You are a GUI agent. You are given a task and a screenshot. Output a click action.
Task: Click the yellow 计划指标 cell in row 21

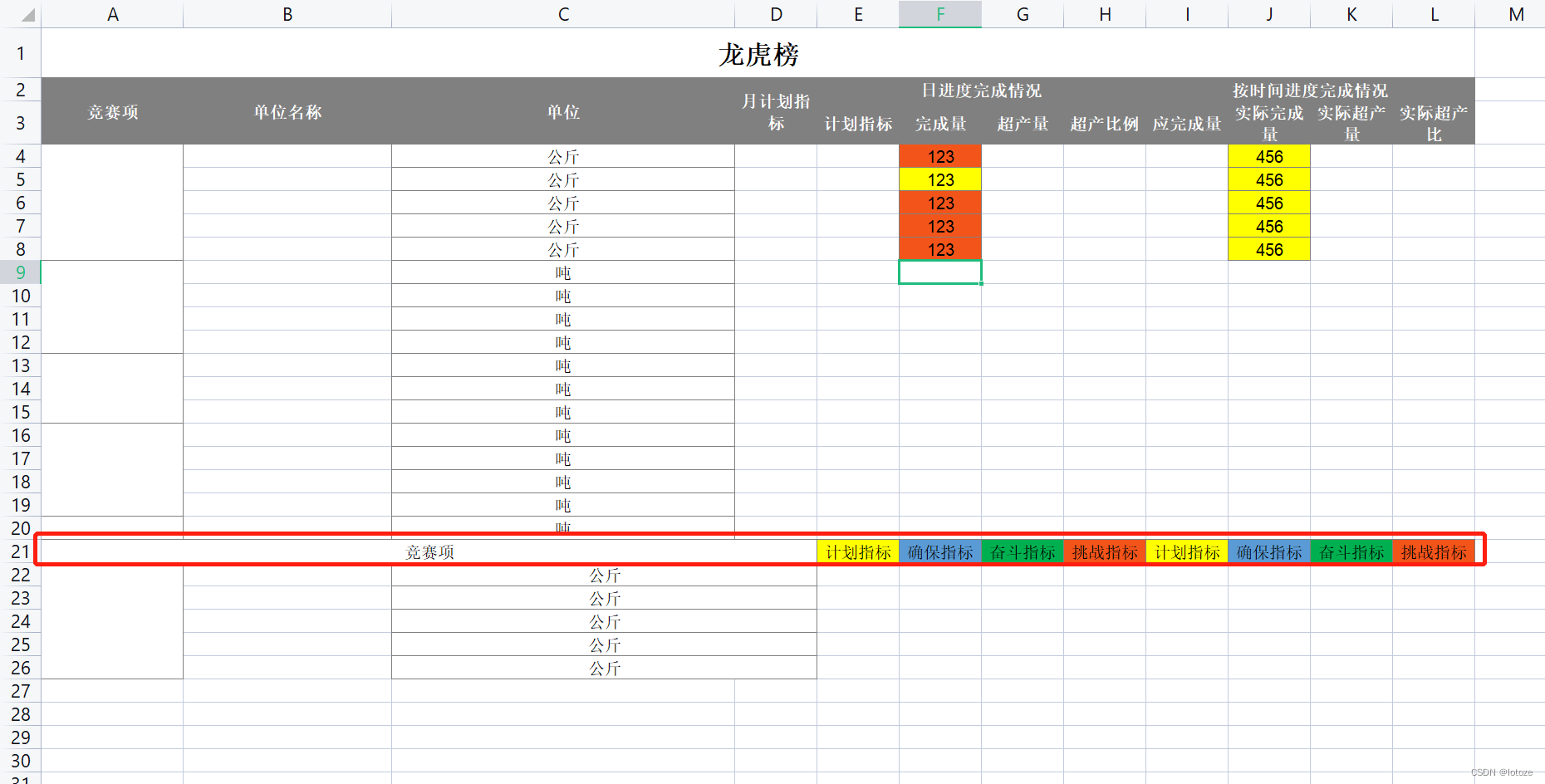(x=857, y=551)
